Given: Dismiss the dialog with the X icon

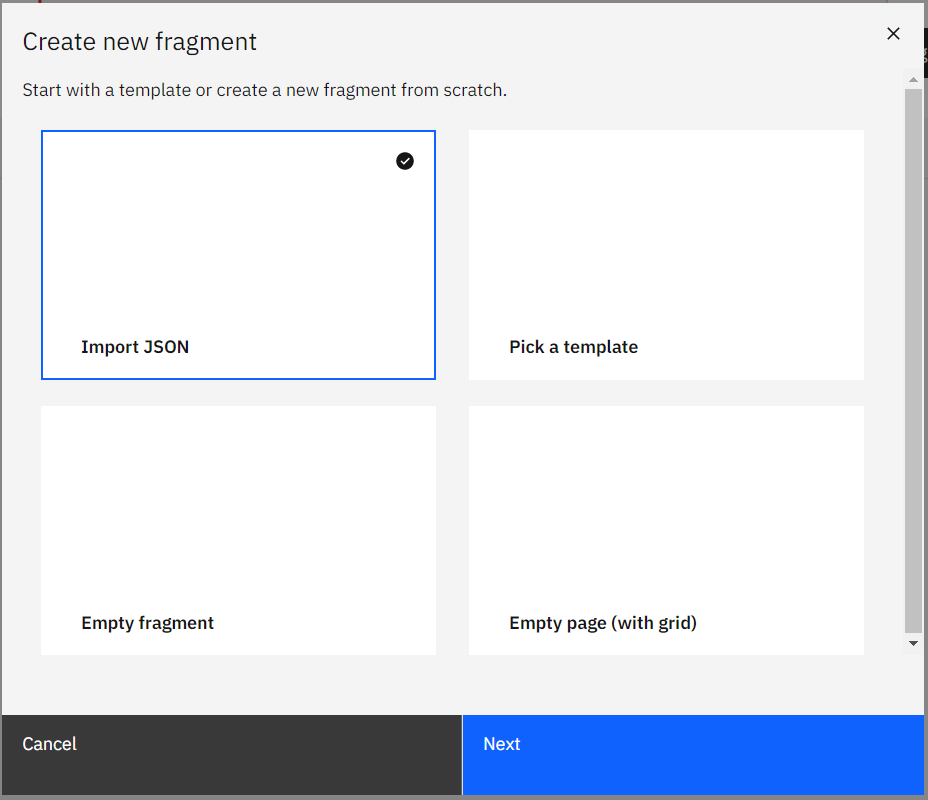Looking at the screenshot, I should (x=893, y=33).
